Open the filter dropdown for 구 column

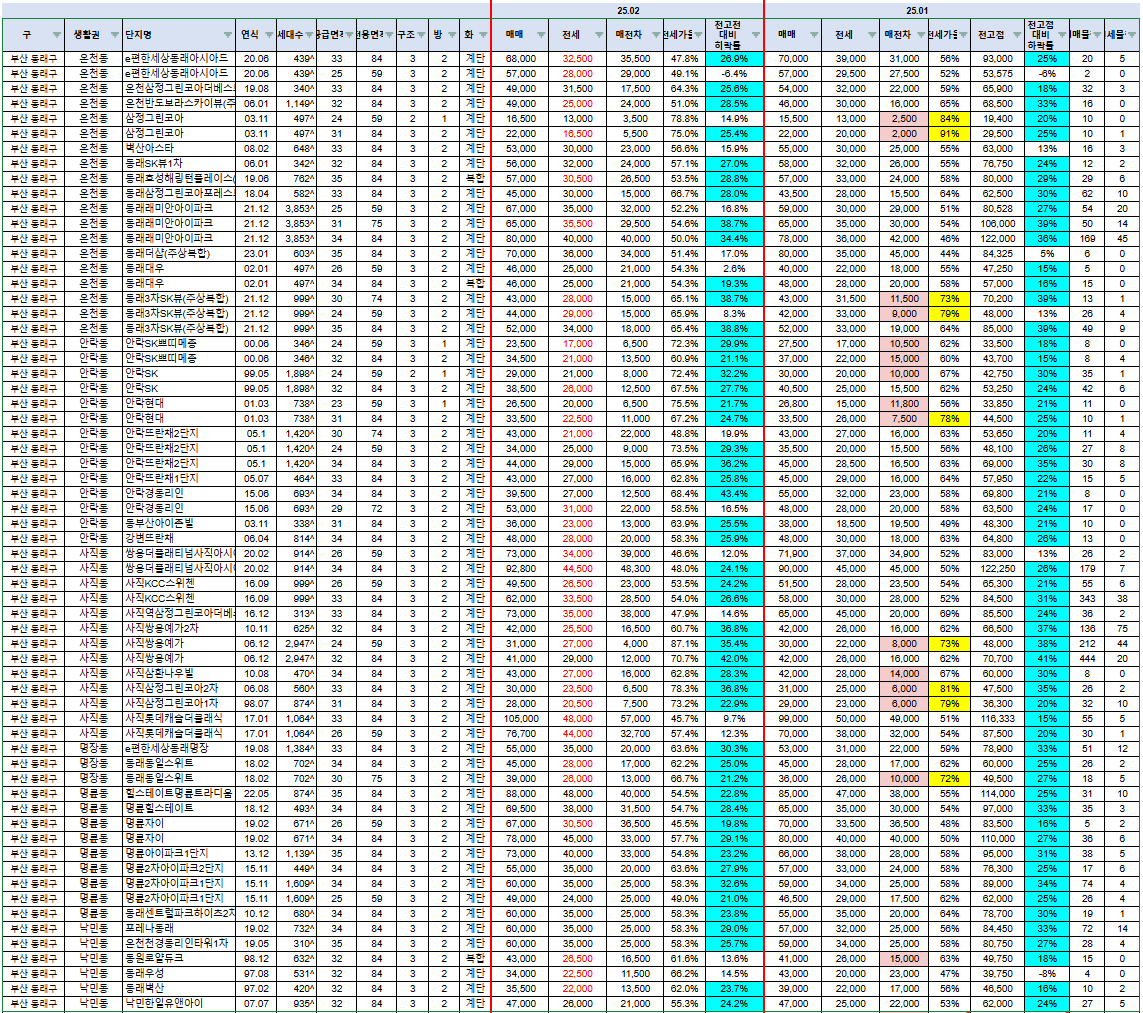click(56, 35)
